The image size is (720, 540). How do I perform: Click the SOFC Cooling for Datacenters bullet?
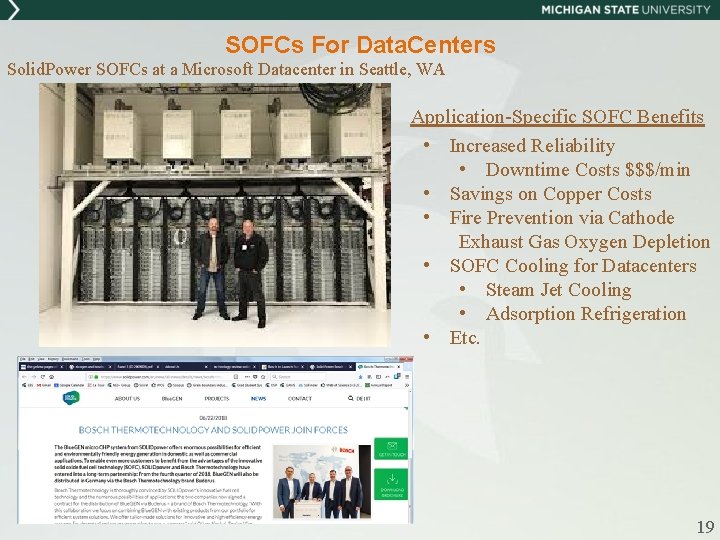coord(573,265)
